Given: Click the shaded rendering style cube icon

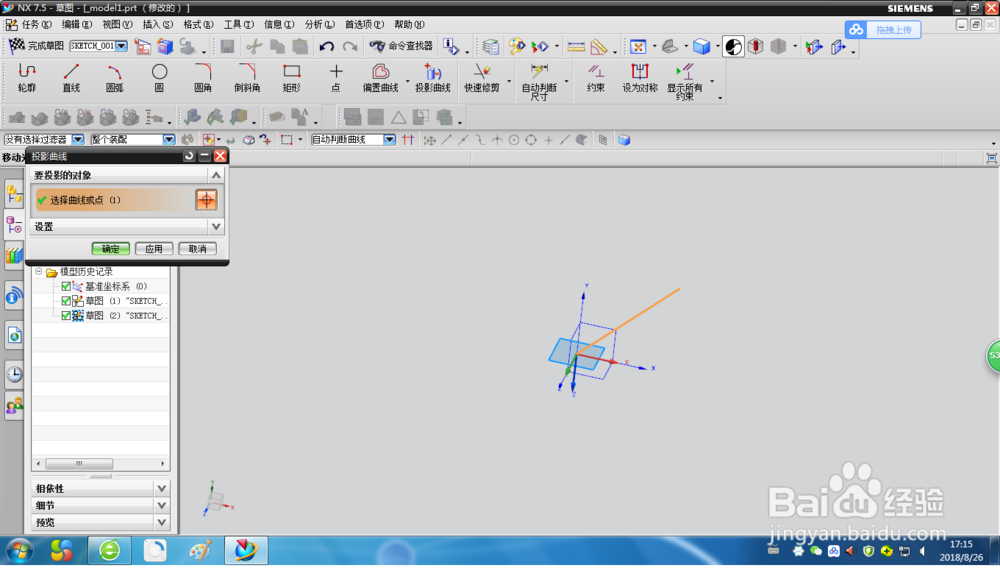Looking at the screenshot, I should tap(702, 47).
